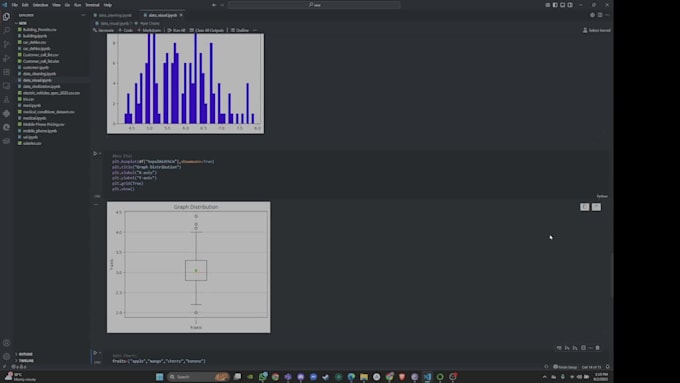
Task: Open the Extensions view
Action: pos(7,72)
